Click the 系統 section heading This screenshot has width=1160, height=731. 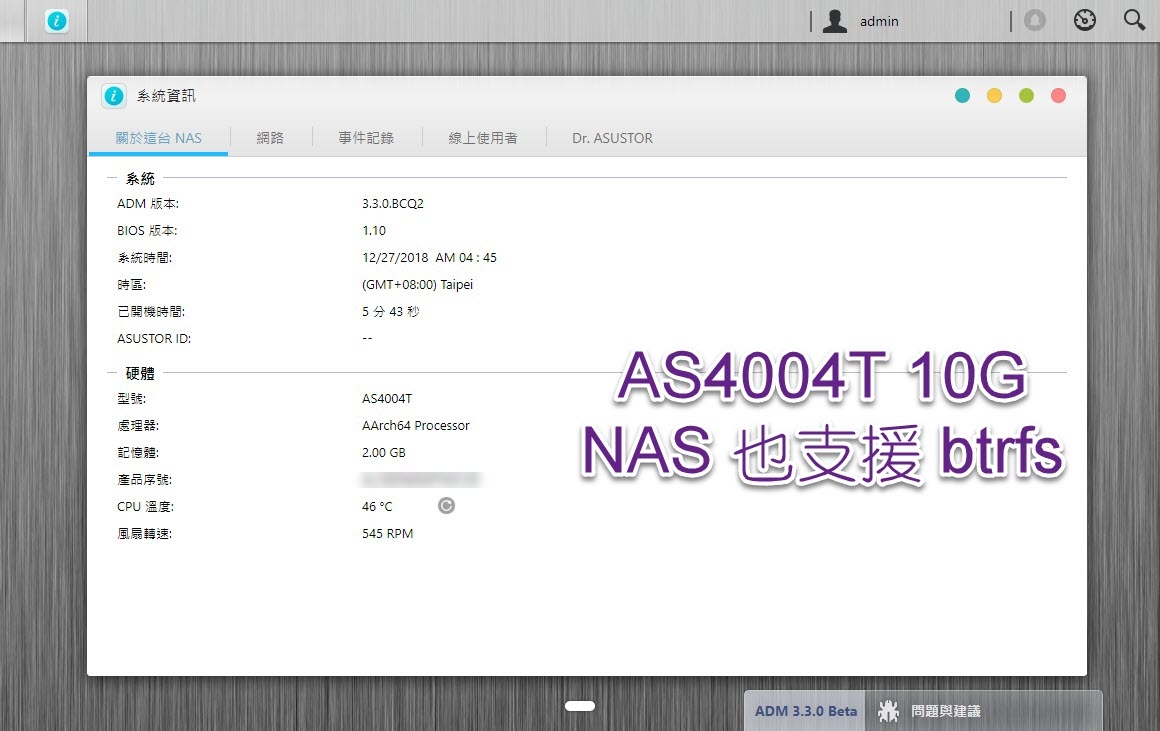point(141,178)
